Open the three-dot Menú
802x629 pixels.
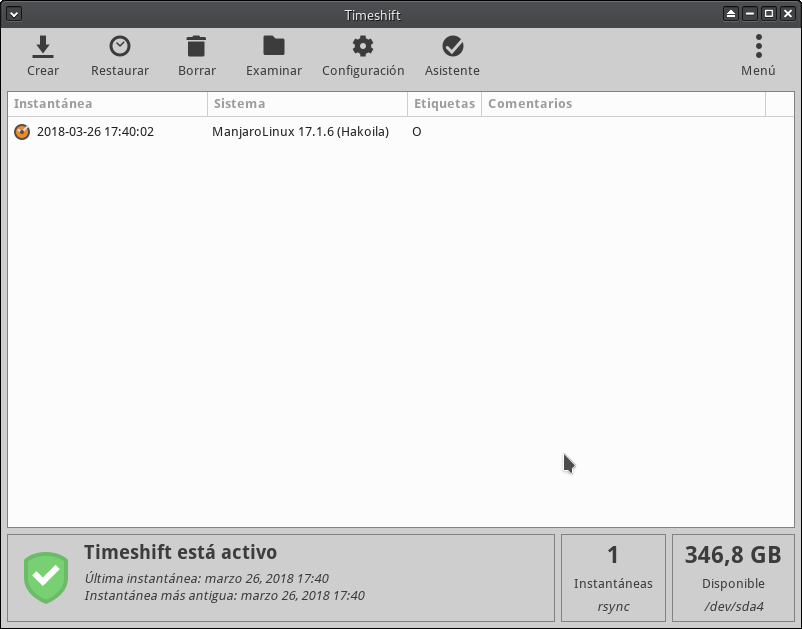[x=758, y=46]
